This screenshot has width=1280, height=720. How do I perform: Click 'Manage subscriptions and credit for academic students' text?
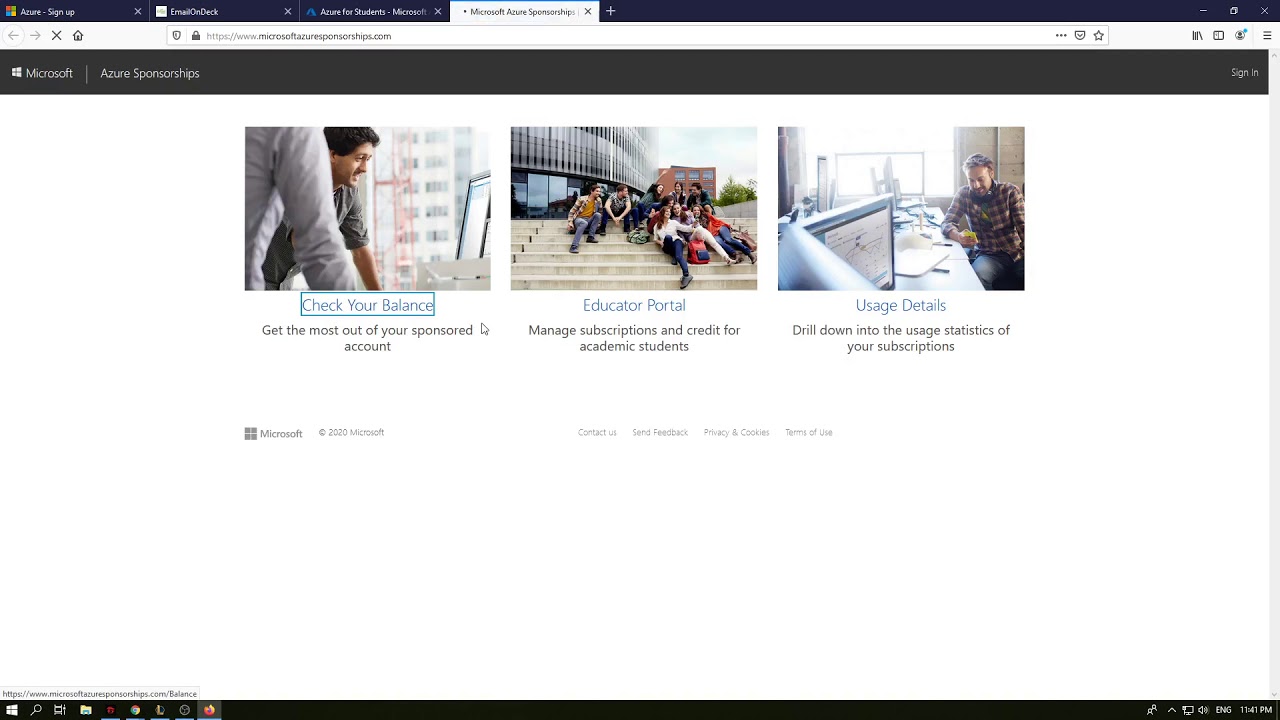click(x=634, y=338)
